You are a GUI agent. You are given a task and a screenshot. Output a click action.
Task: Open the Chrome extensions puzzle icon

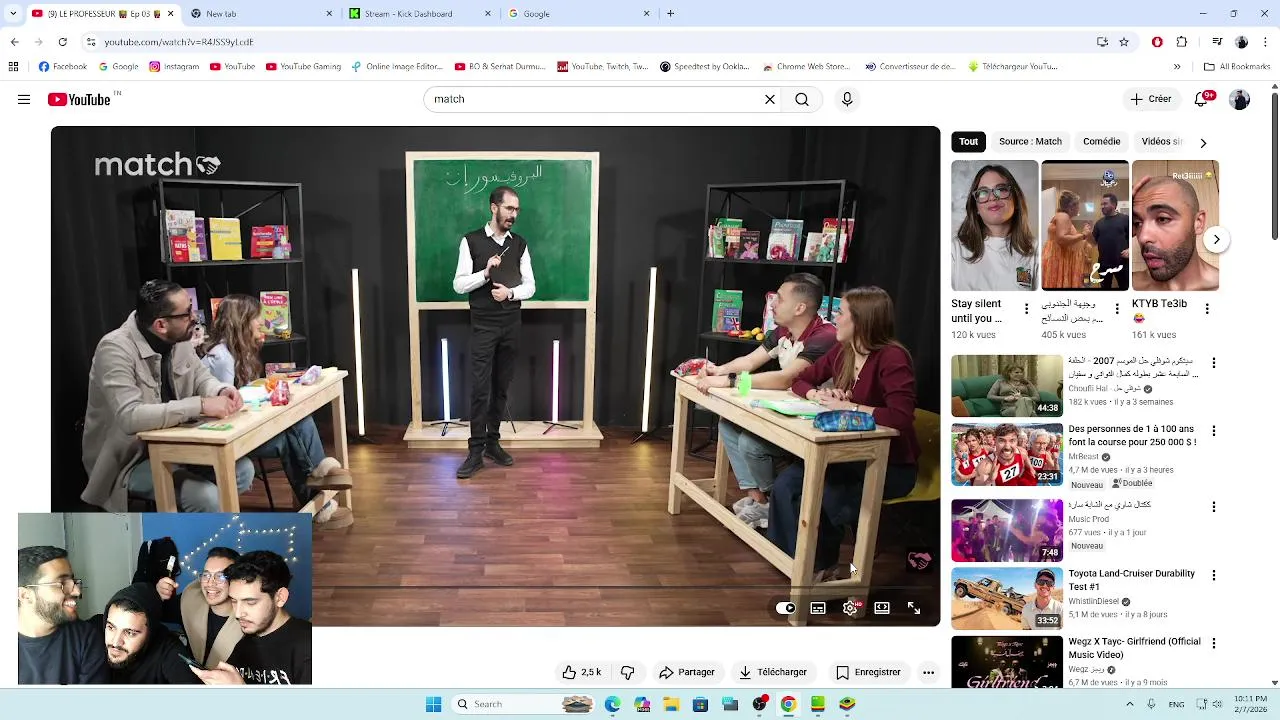click(1182, 42)
